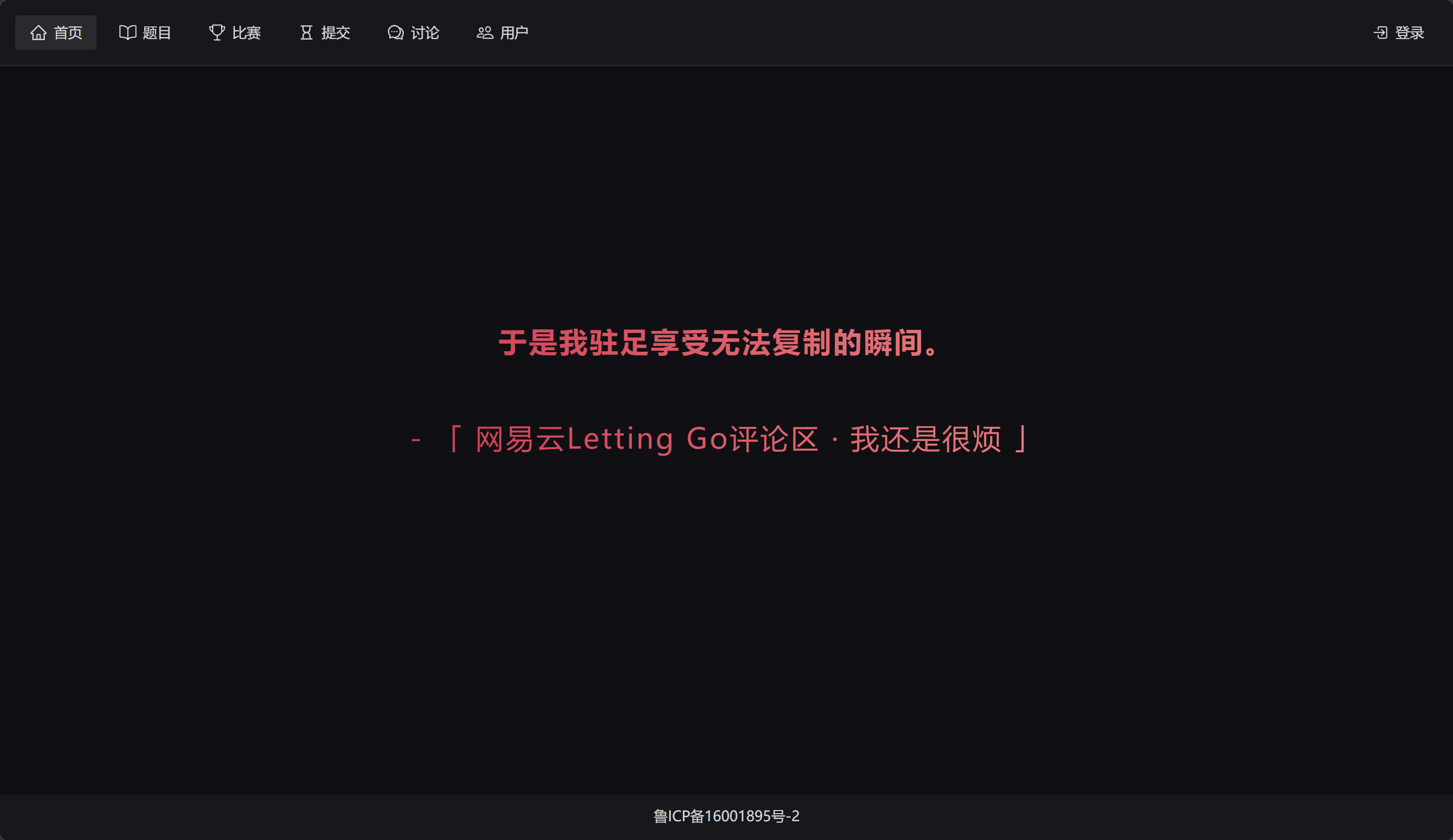Click the hourglass submissions icon
Viewport: 1453px width, 840px height.
click(x=306, y=33)
